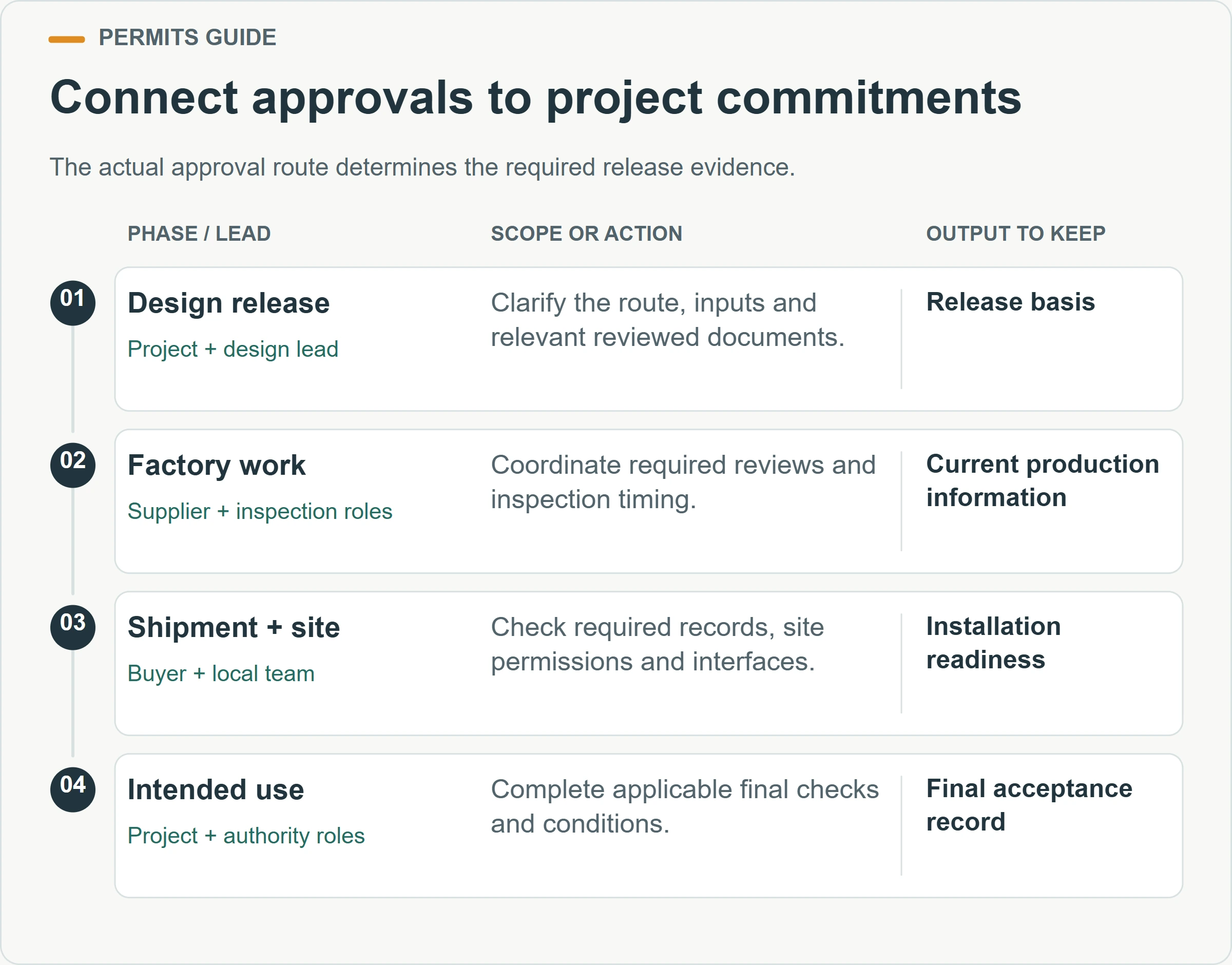Click the 'Check required records' description

[658, 644]
